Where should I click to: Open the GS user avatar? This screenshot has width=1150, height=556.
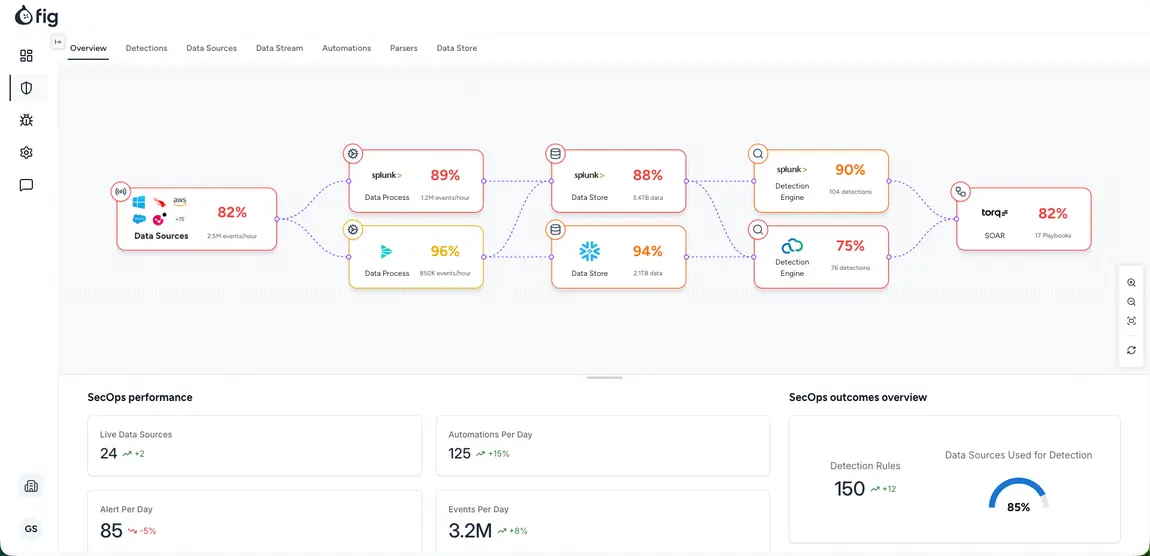(x=31, y=529)
